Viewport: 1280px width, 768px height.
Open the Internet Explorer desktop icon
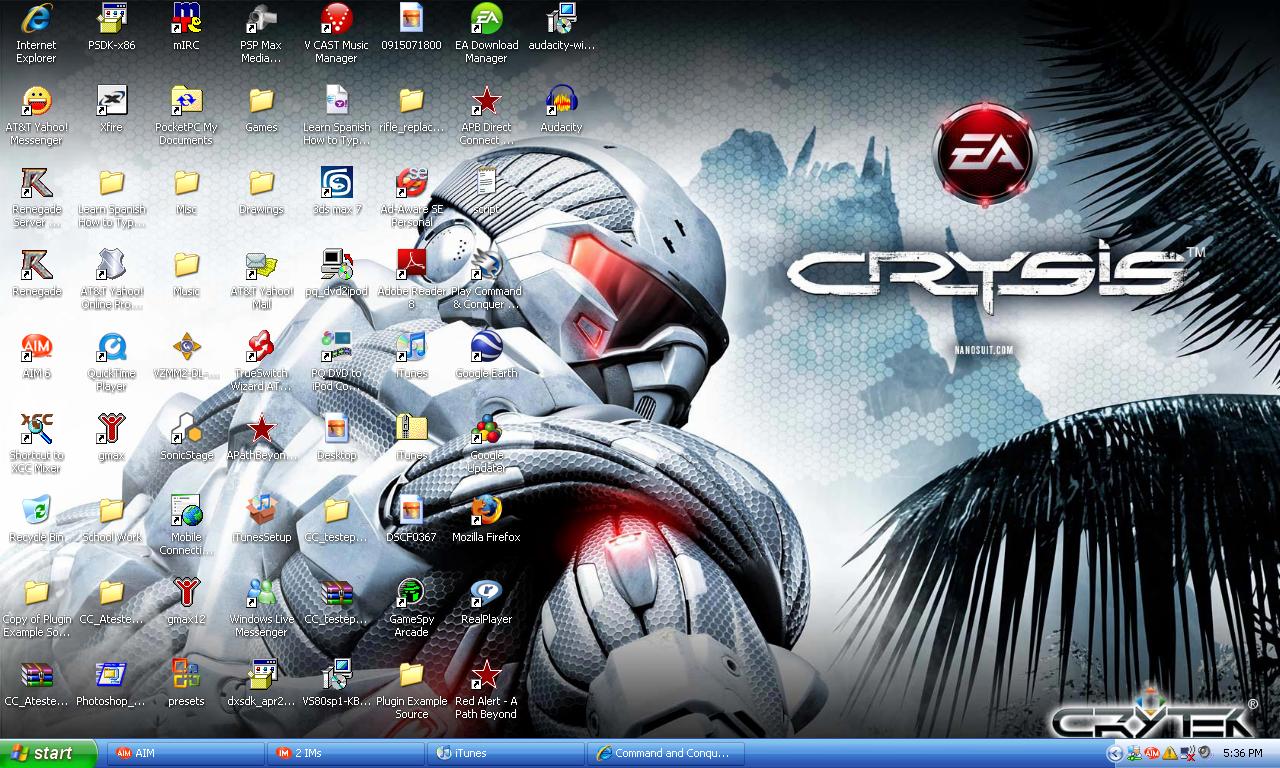36,20
